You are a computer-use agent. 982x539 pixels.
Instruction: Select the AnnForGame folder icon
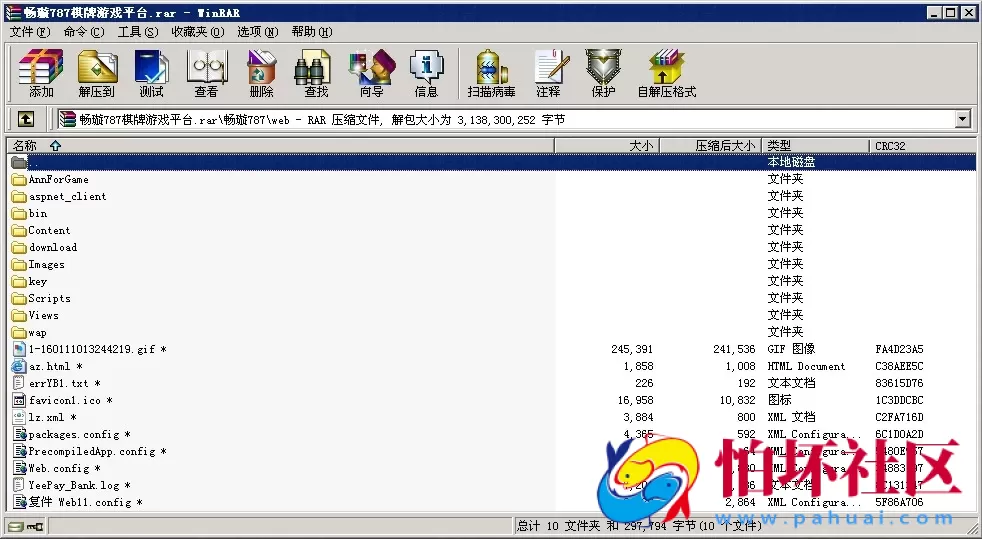pyautogui.click(x=19, y=180)
